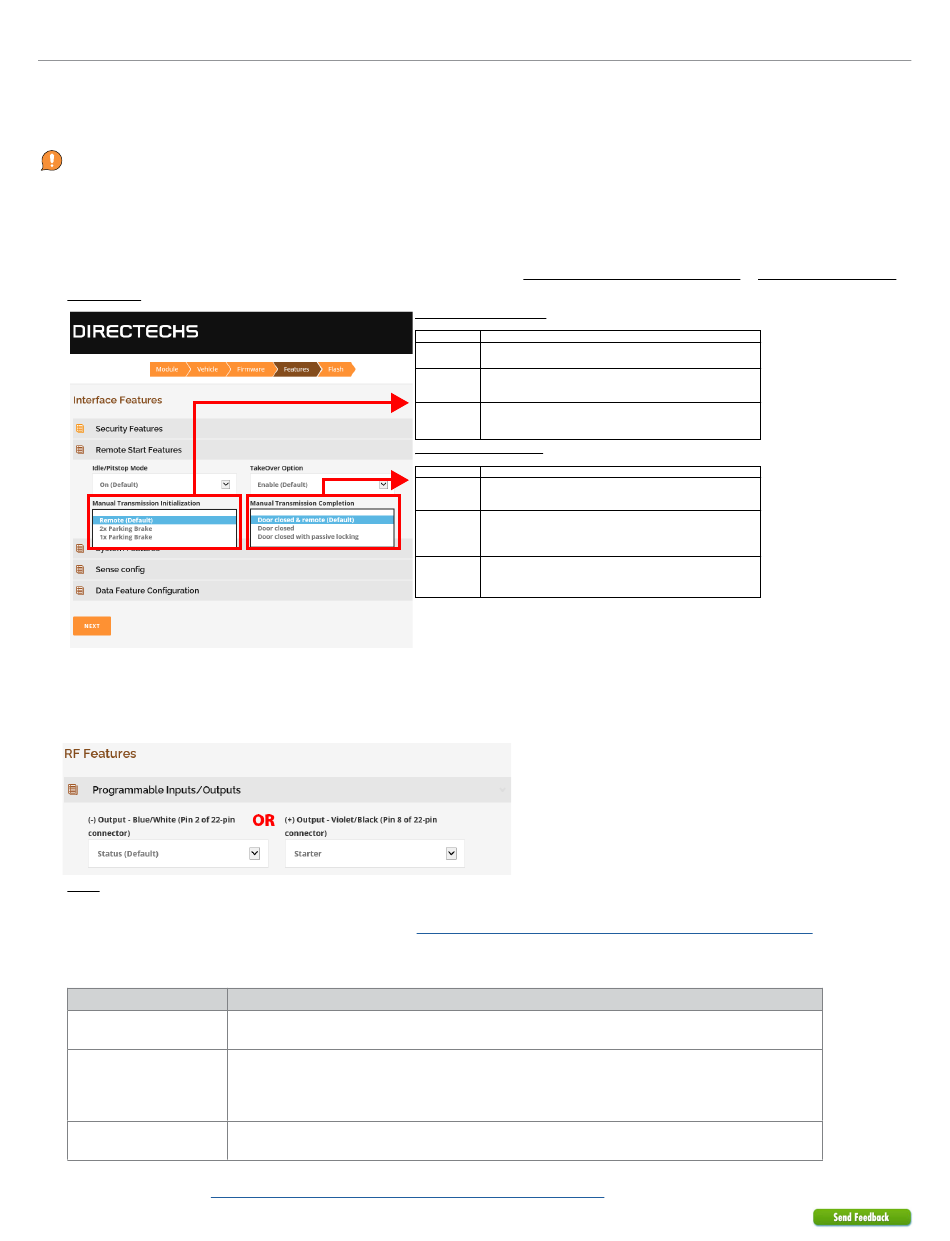
Task: Open the TakeOver Option dropdown
Action: click(x=319, y=484)
